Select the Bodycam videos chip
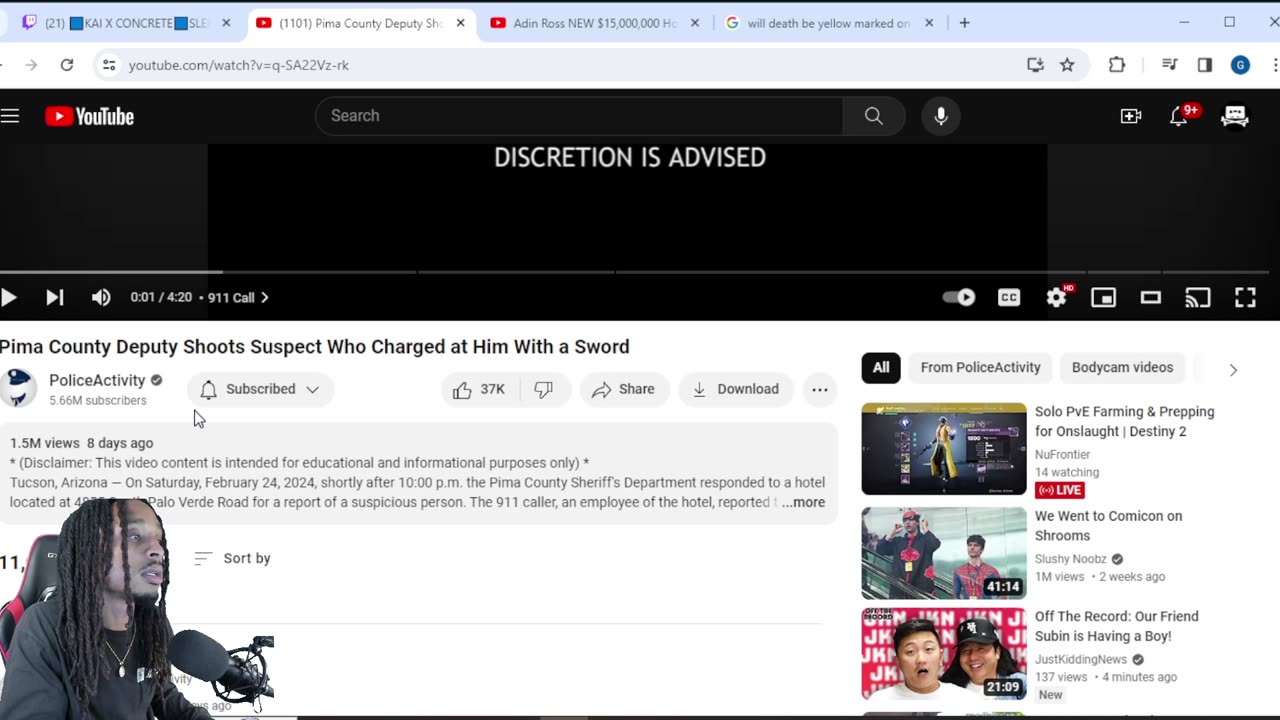The width and height of the screenshot is (1280, 720). (x=1122, y=367)
